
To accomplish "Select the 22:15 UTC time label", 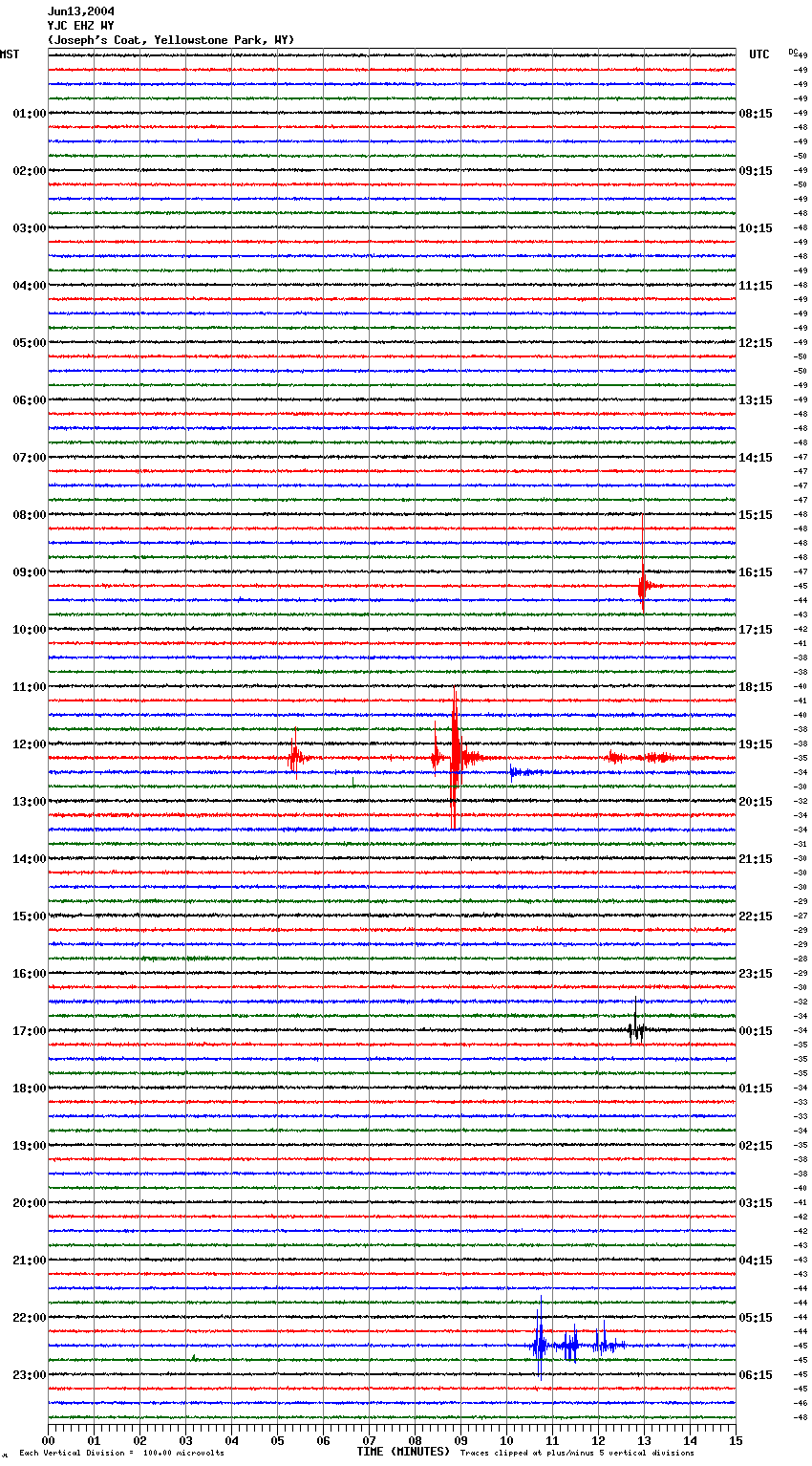I will pos(756,916).
